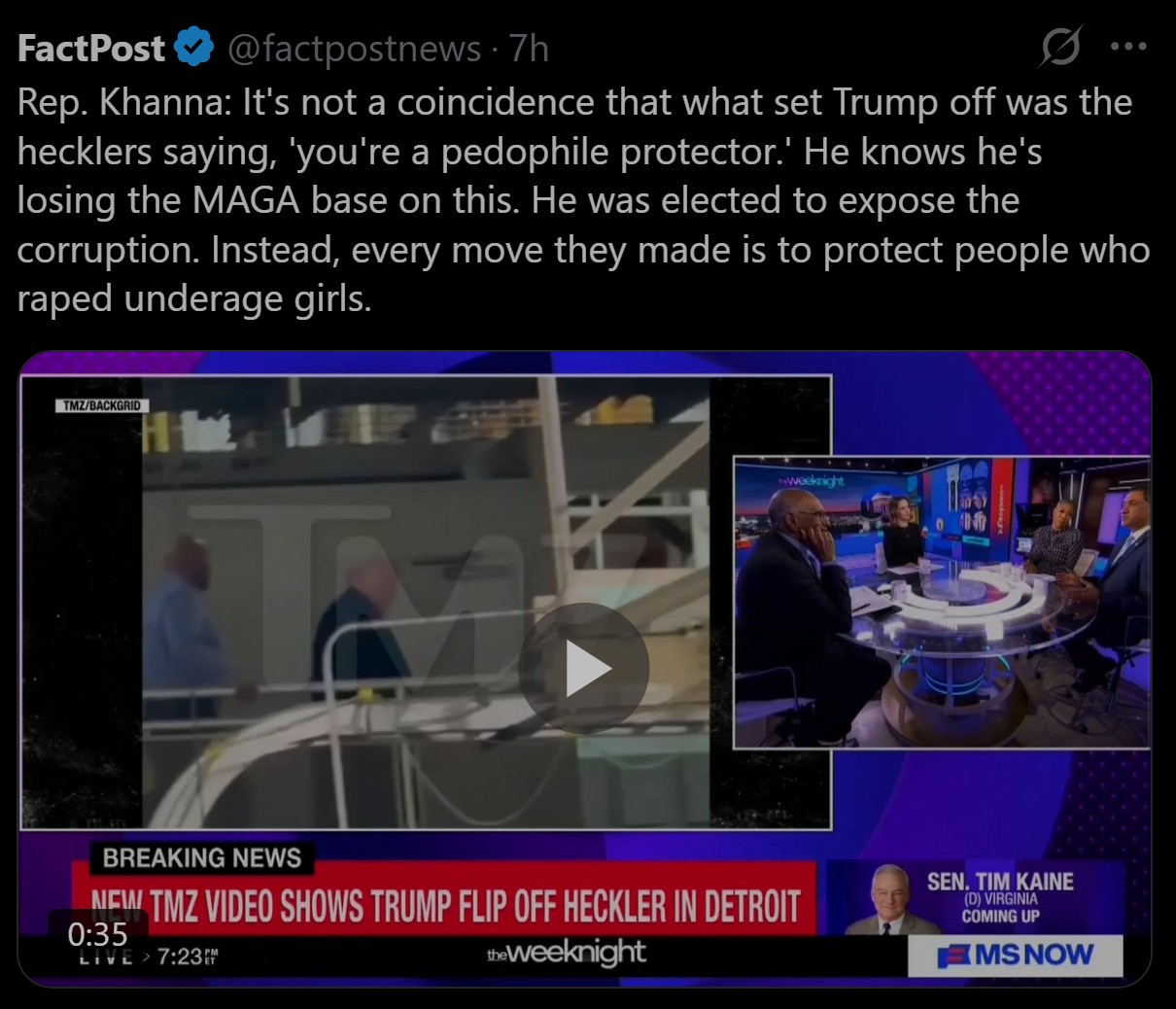Click the BREAKING NEWS label
The width and height of the screenshot is (1176, 1009).
click(x=202, y=858)
